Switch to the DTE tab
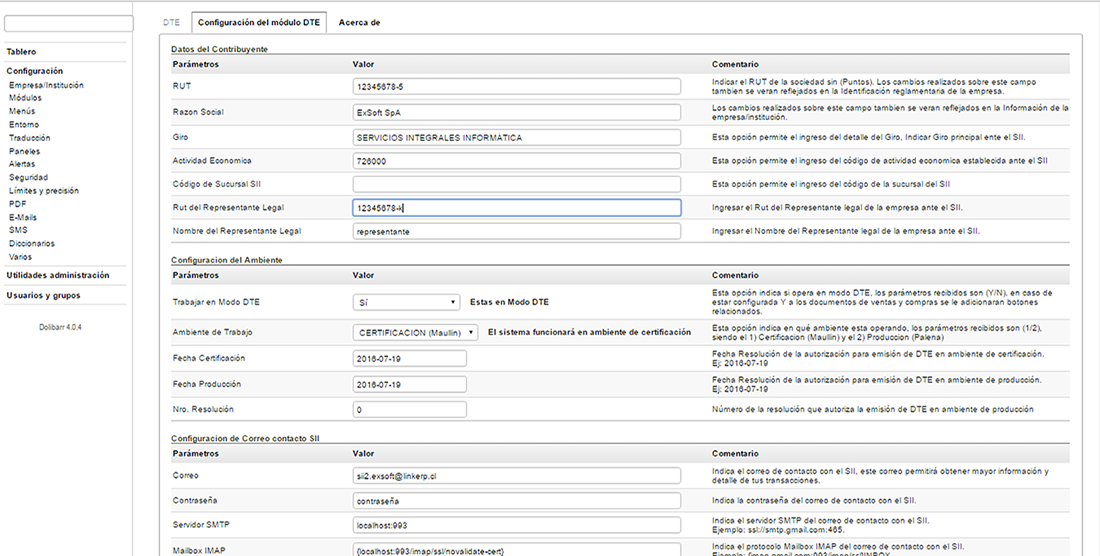The width and height of the screenshot is (1100, 556). point(171,21)
